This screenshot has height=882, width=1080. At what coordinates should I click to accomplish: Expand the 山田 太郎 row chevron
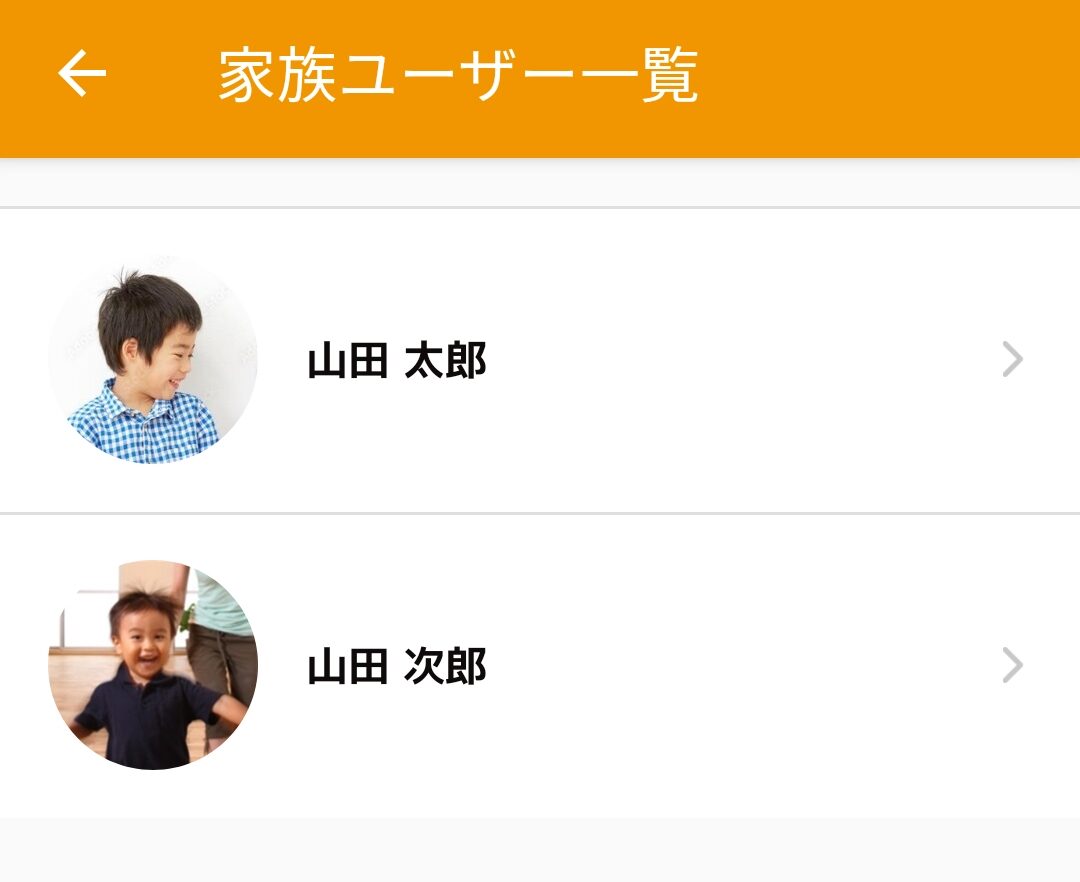click(1012, 359)
